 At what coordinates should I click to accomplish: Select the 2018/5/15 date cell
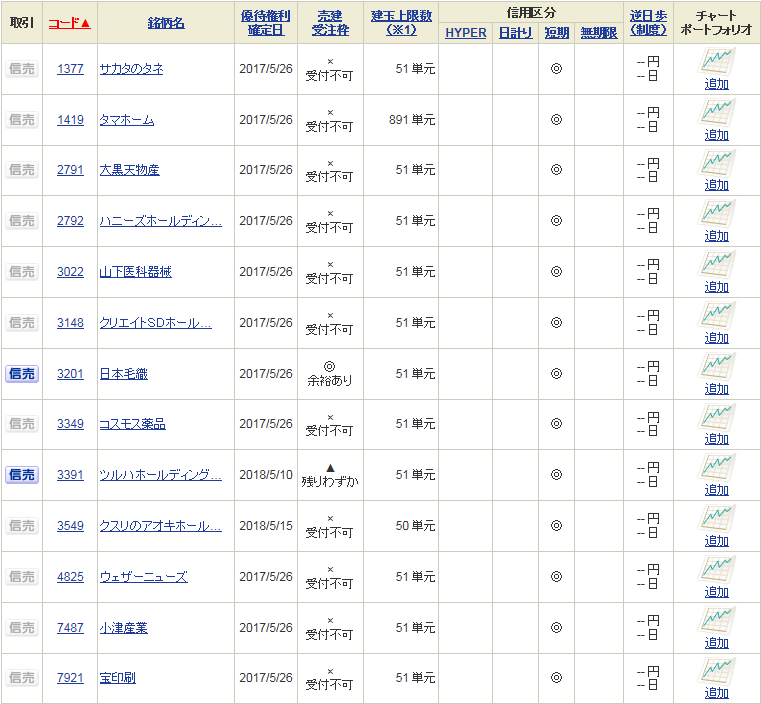pyautogui.click(x=266, y=526)
